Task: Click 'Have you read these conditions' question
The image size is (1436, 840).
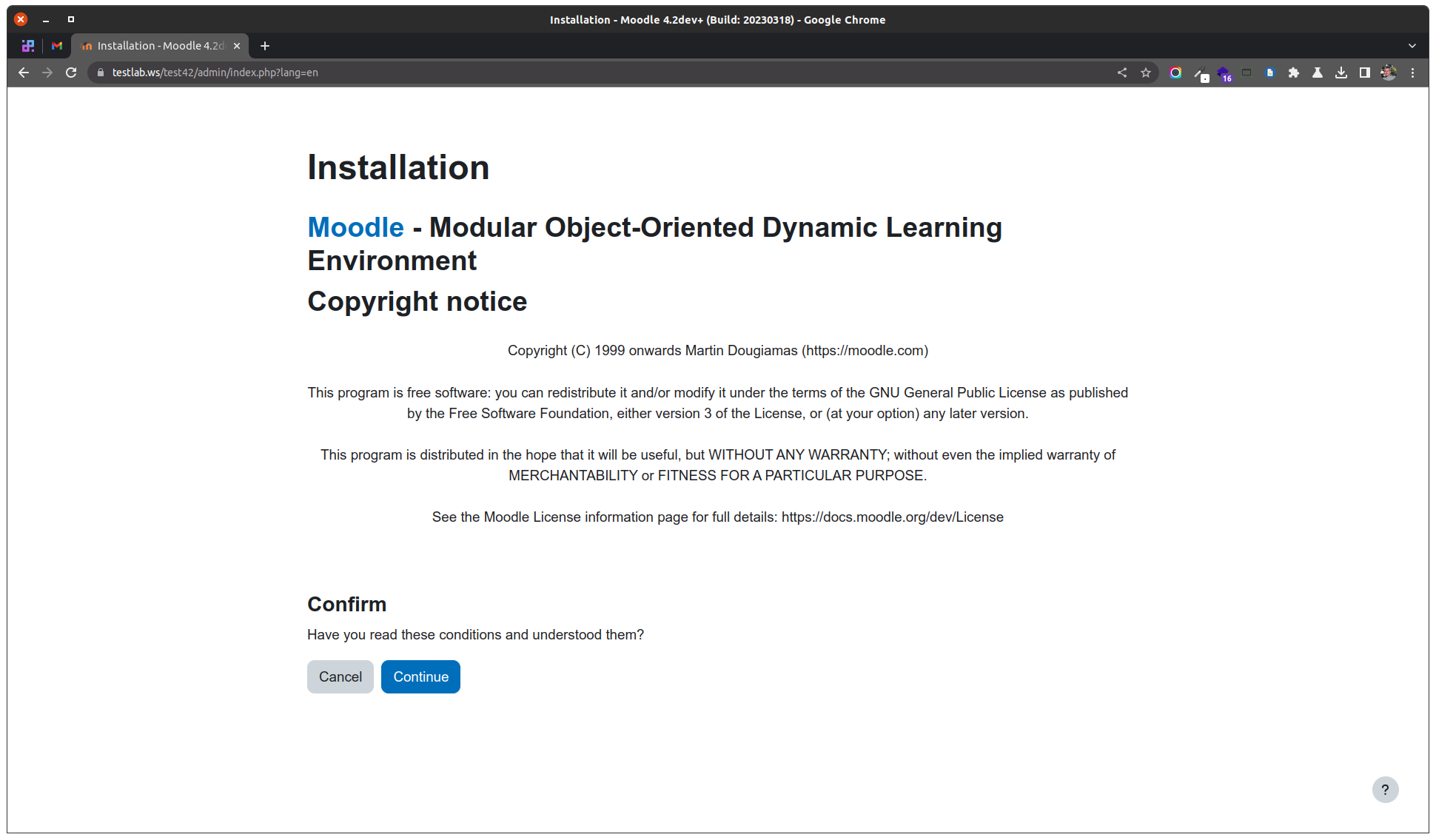Action: [x=476, y=634]
